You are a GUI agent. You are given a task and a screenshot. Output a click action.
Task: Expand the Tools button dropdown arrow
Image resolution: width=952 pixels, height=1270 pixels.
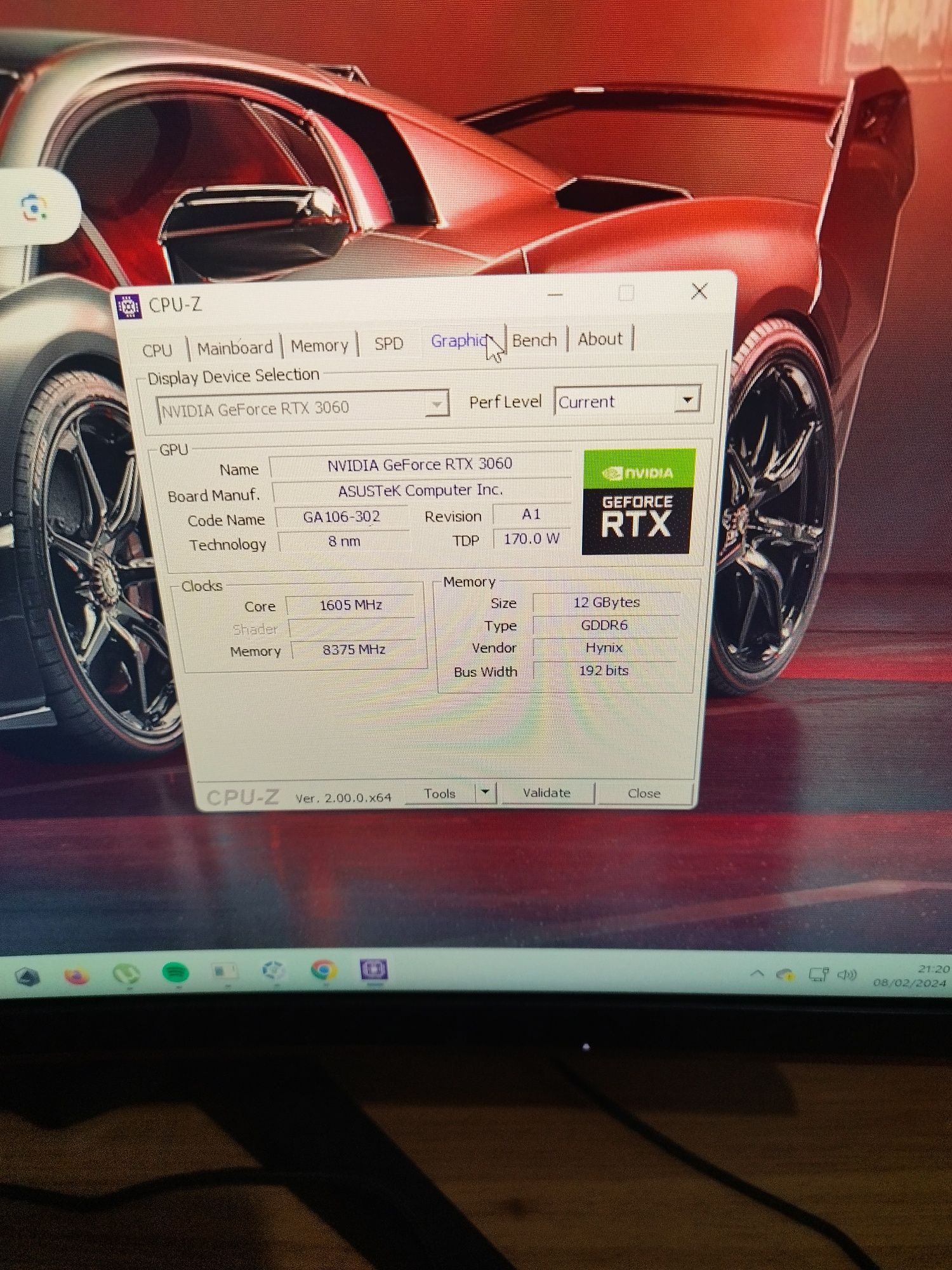tap(486, 792)
